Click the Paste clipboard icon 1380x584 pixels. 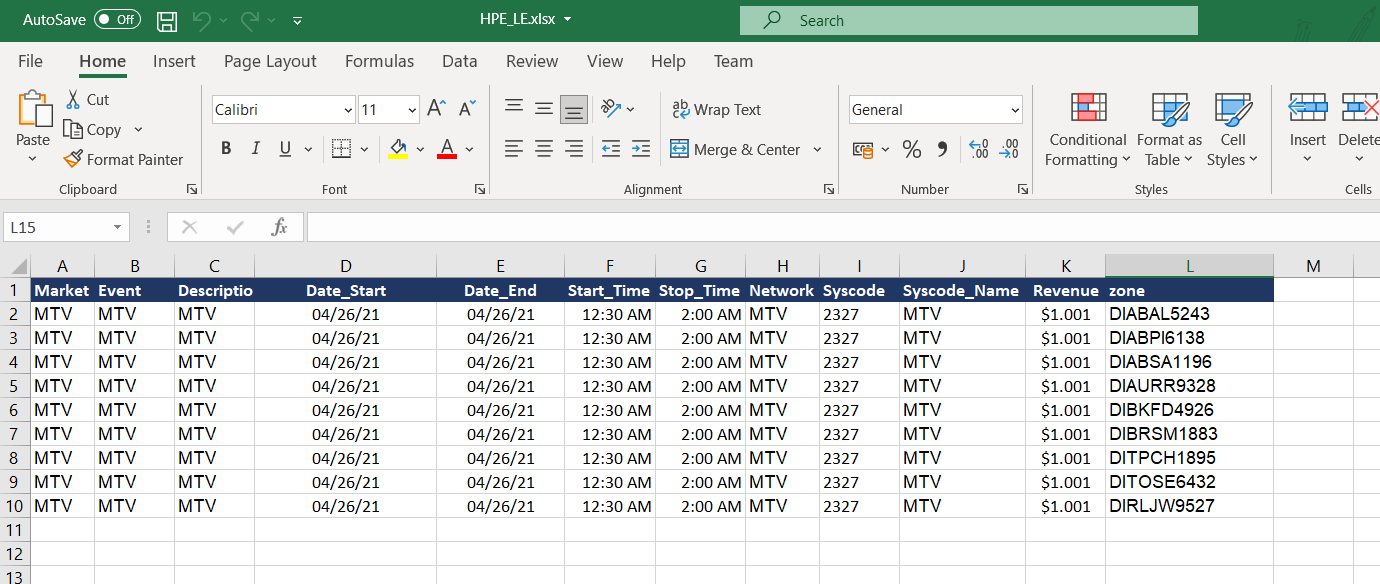tap(34, 109)
